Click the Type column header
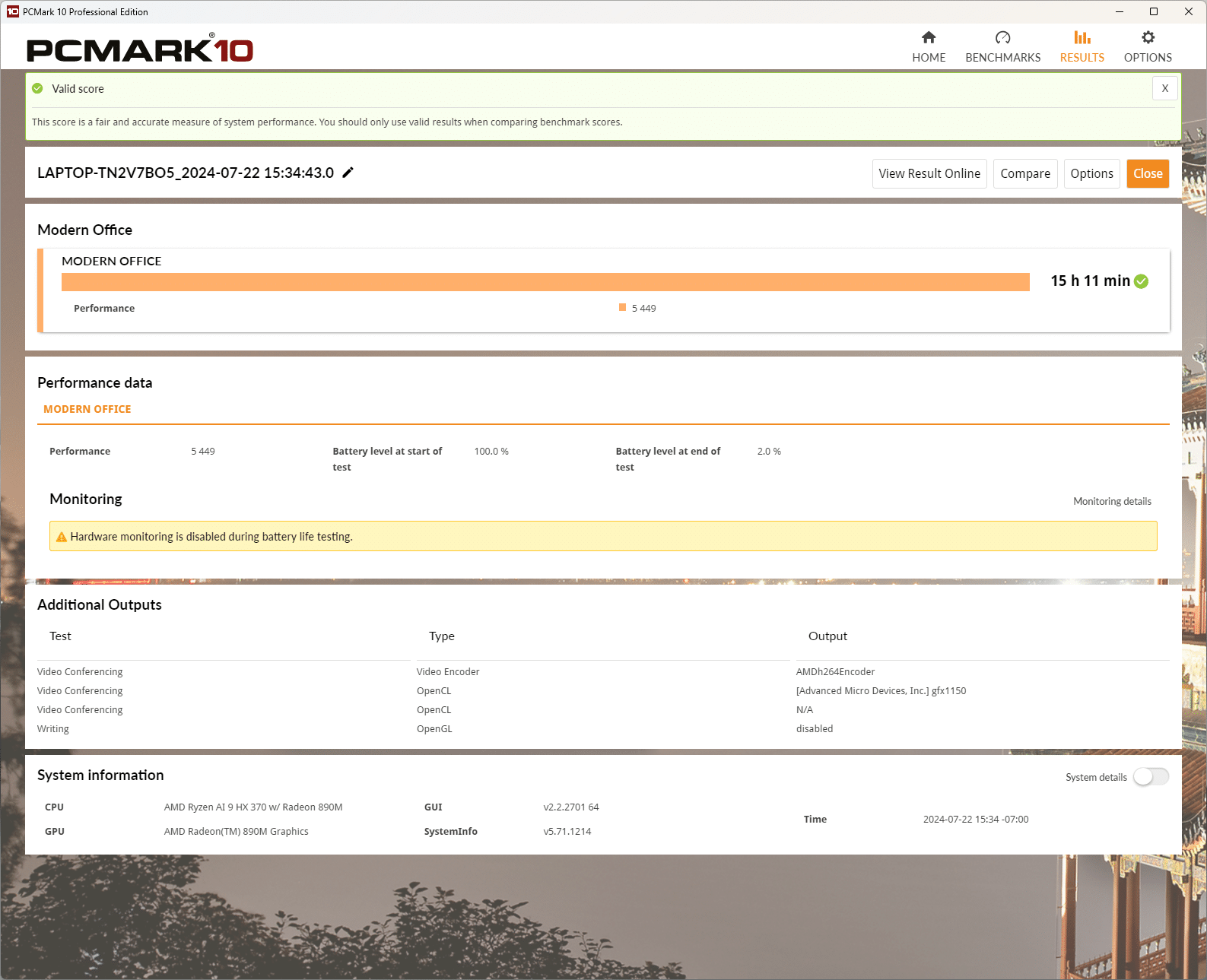The width and height of the screenshot is (1207, 980). 442,636
